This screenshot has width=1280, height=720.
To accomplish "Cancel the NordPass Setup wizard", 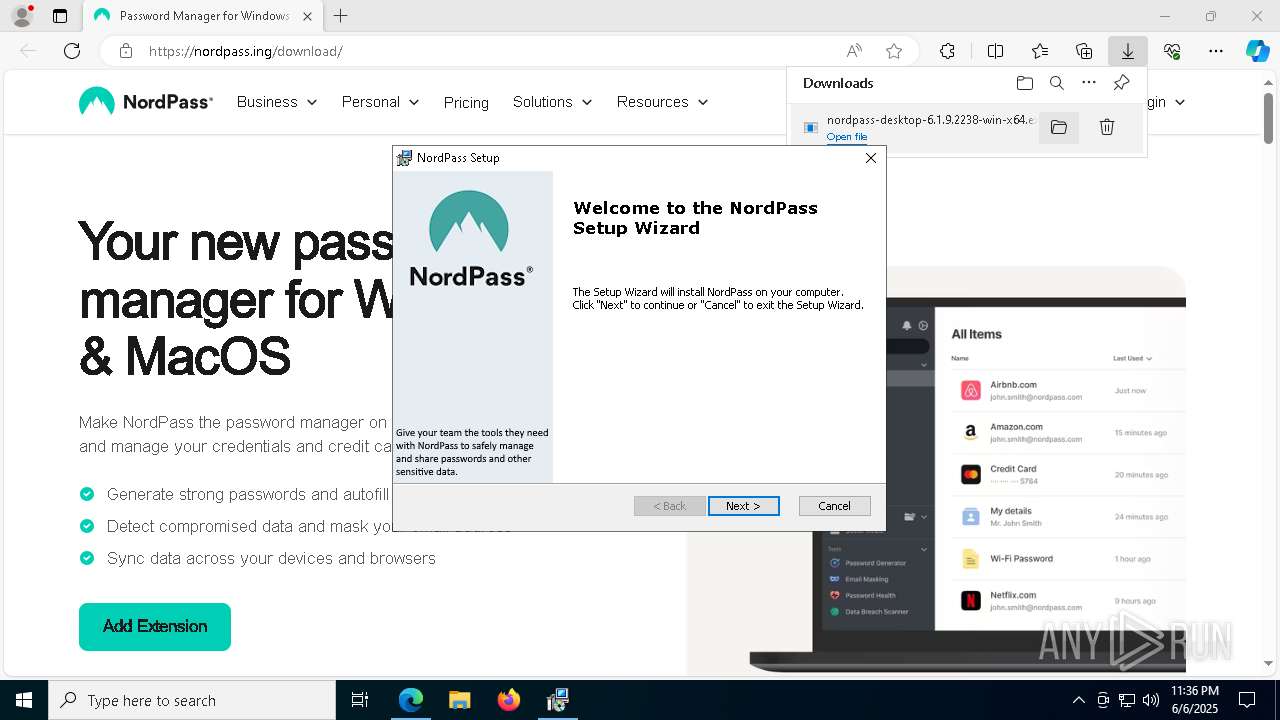I will tap(834, 506).
